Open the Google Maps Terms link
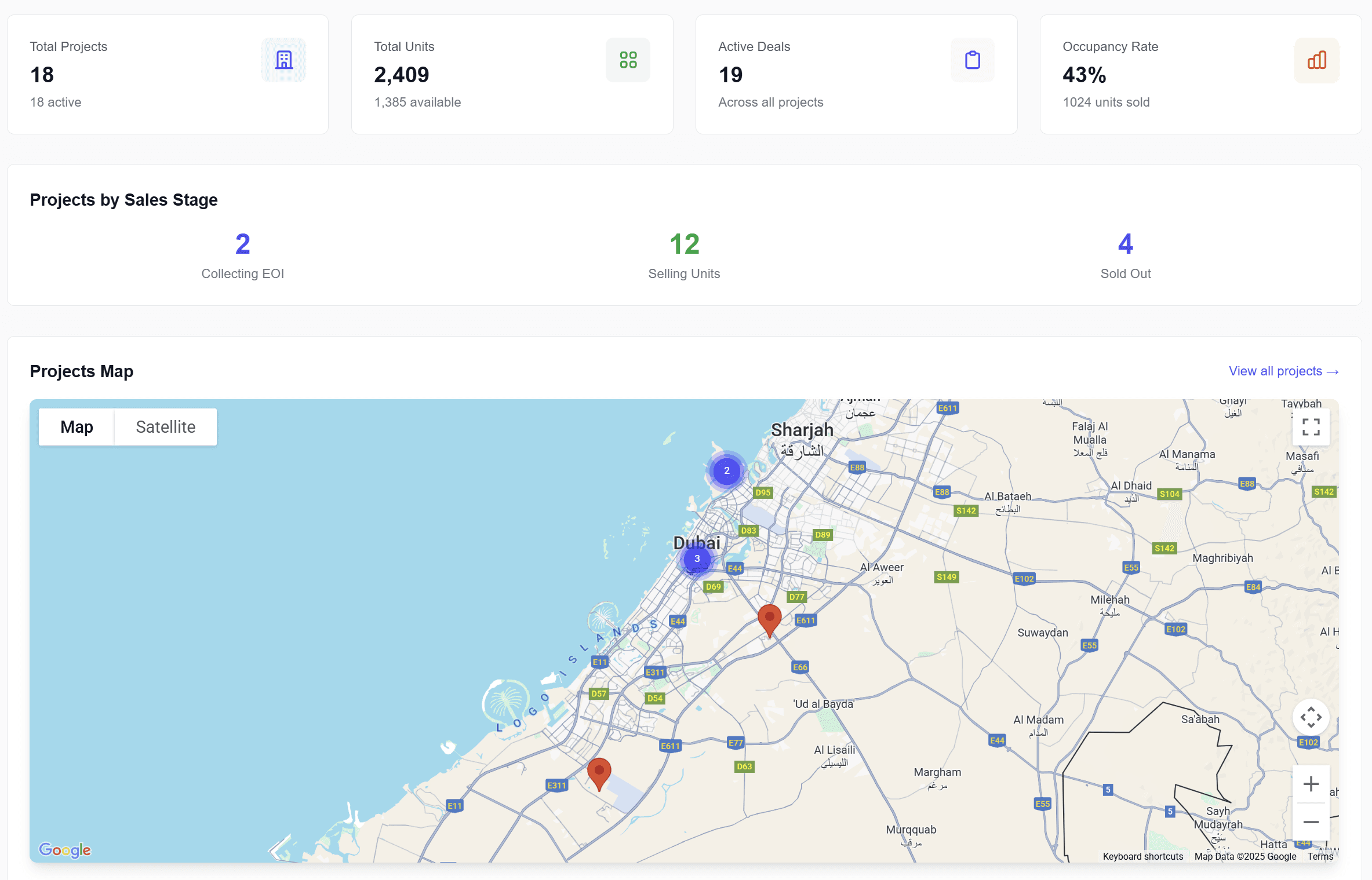1372x880 pixels. coord(1320,856)
